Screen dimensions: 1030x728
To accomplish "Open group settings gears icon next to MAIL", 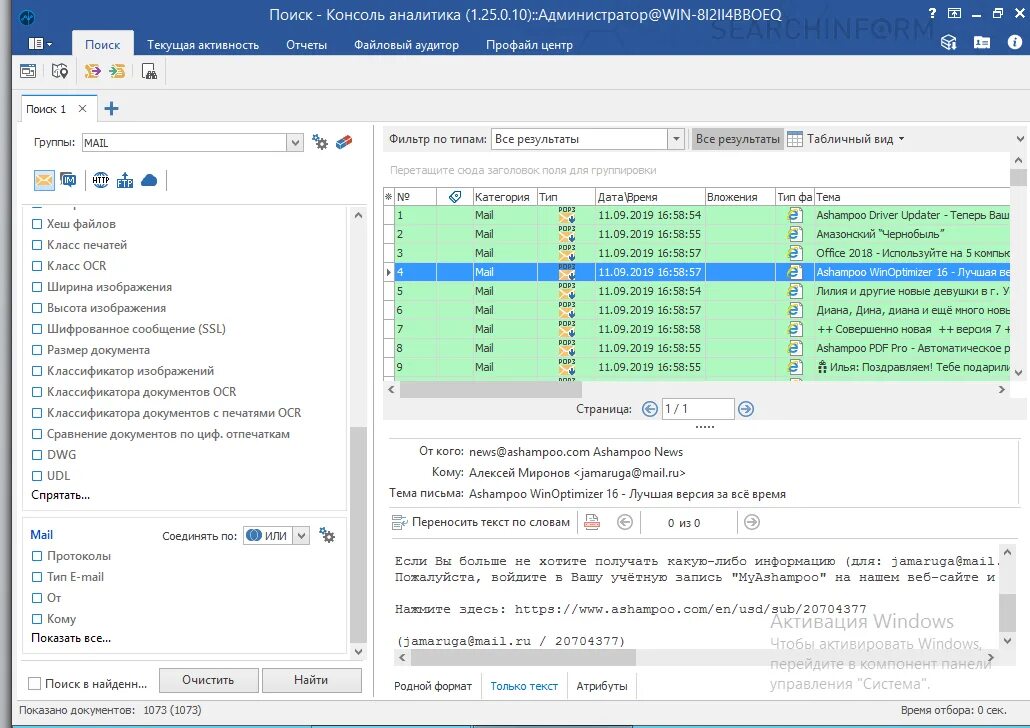I will click(x=320, y=142).
